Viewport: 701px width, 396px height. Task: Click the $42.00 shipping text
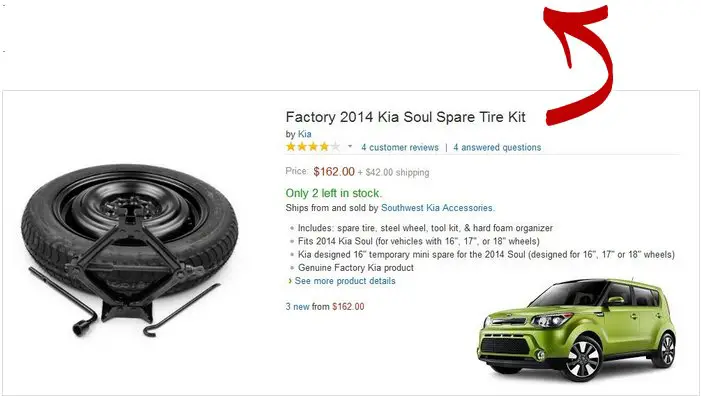397,173
